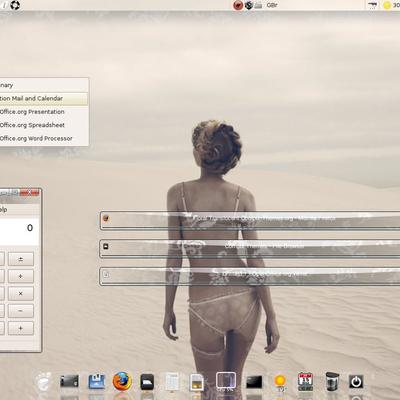Screen dimensions: 400x400
Task: Select the Dictionary menu entry
Action: pos(44,85)
